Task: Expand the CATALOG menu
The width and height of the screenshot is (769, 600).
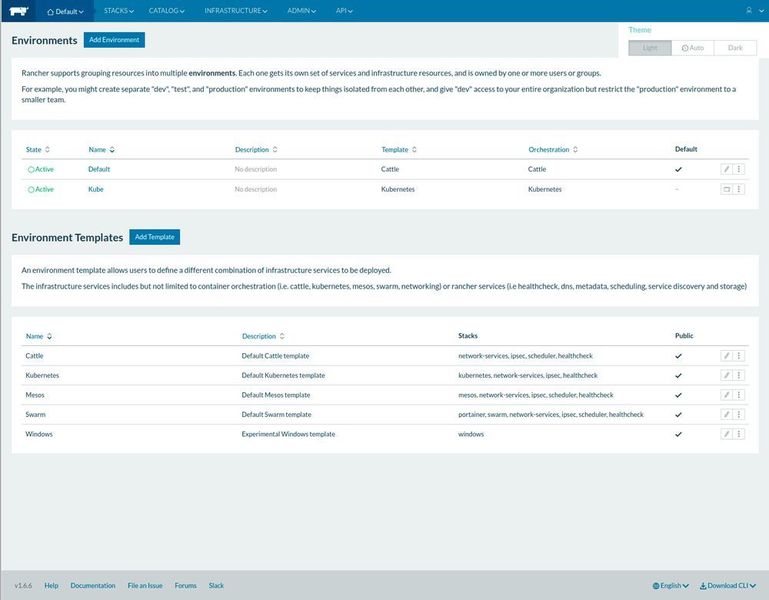Action: (x=167, y=11)
